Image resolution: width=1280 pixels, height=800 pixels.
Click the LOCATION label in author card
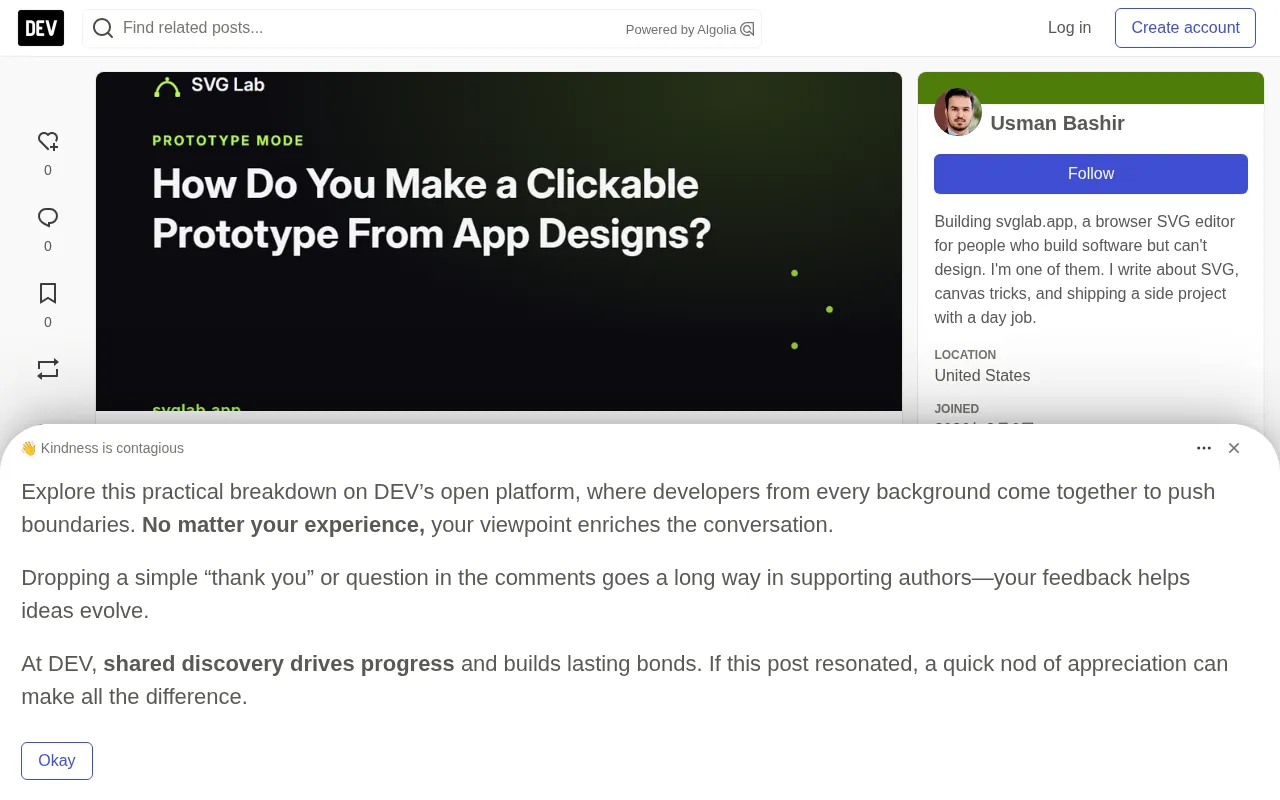tap(965, 355)
